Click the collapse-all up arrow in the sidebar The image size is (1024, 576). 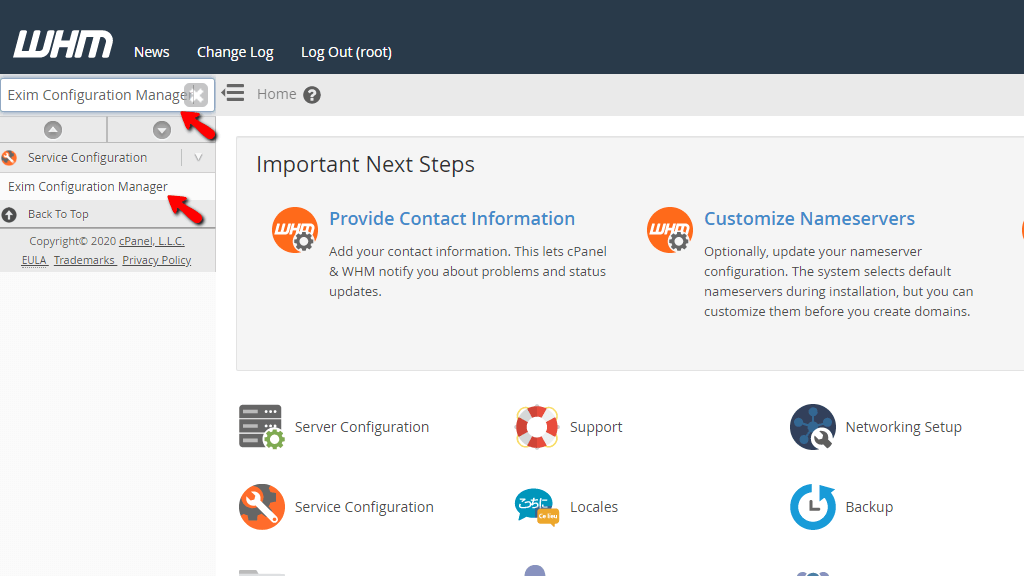53,130
